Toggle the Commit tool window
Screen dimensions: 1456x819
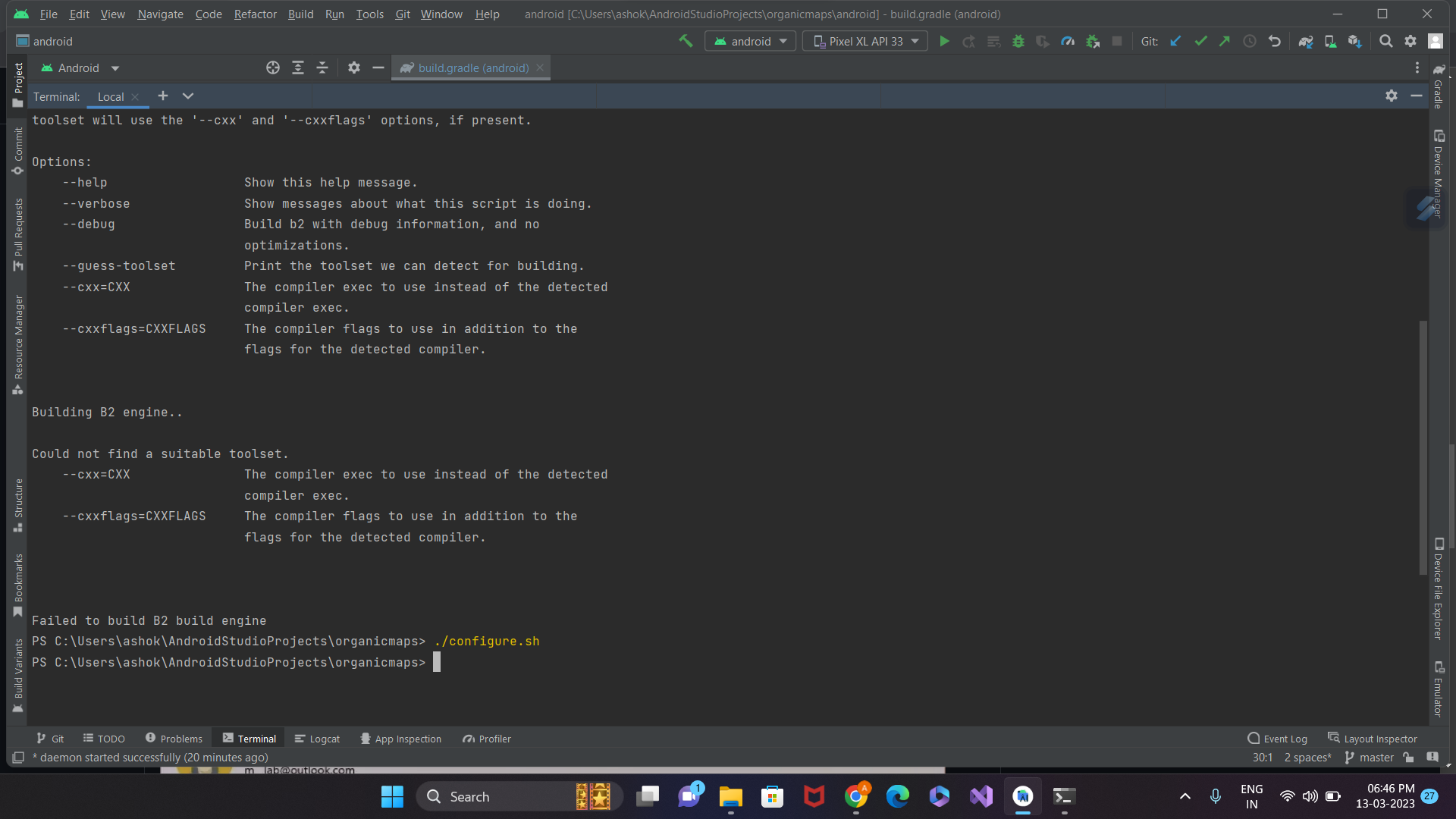click(x=18, y=151)
